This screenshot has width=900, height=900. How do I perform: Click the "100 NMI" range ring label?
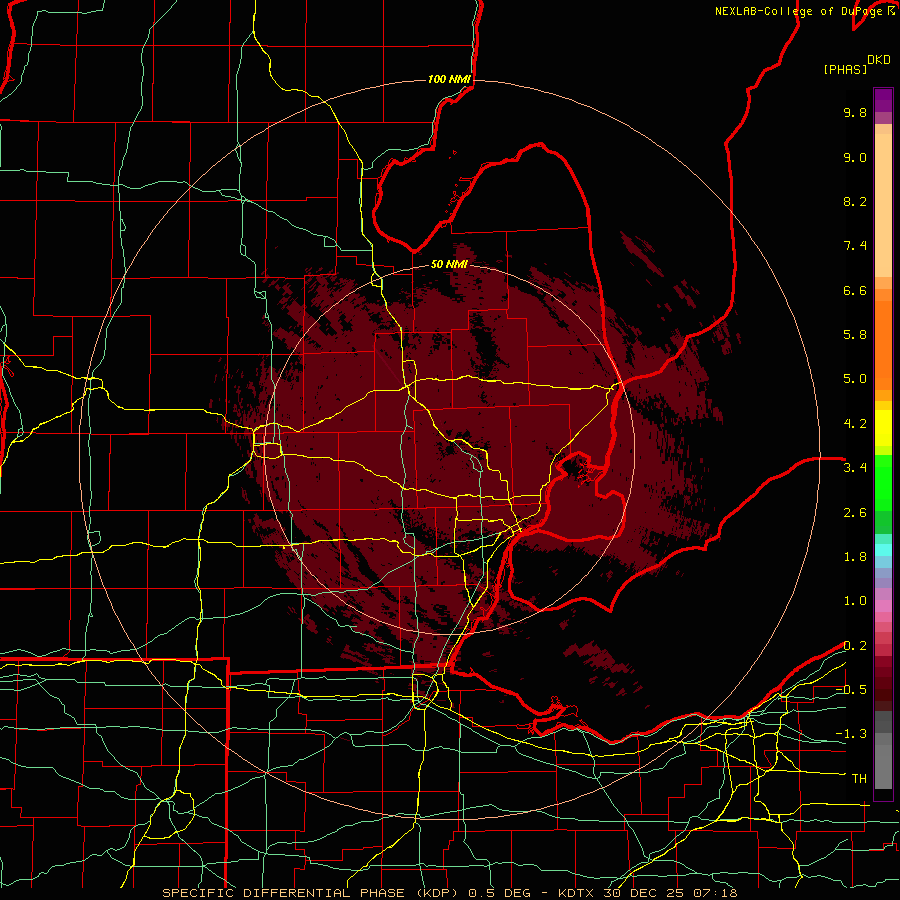coord(449,79)
